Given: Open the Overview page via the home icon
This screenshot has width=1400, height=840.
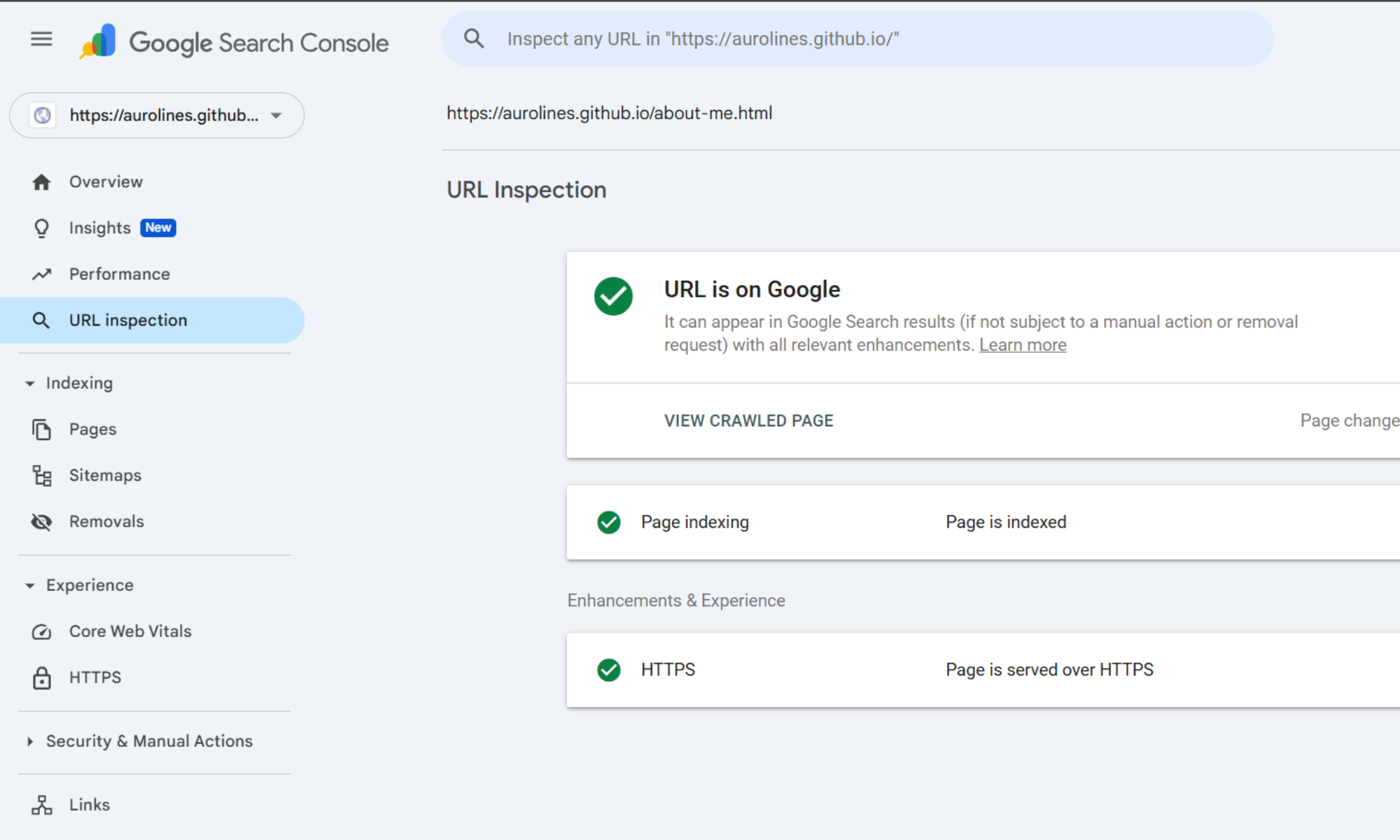Looking at the screenshot, I should (41, 181).
